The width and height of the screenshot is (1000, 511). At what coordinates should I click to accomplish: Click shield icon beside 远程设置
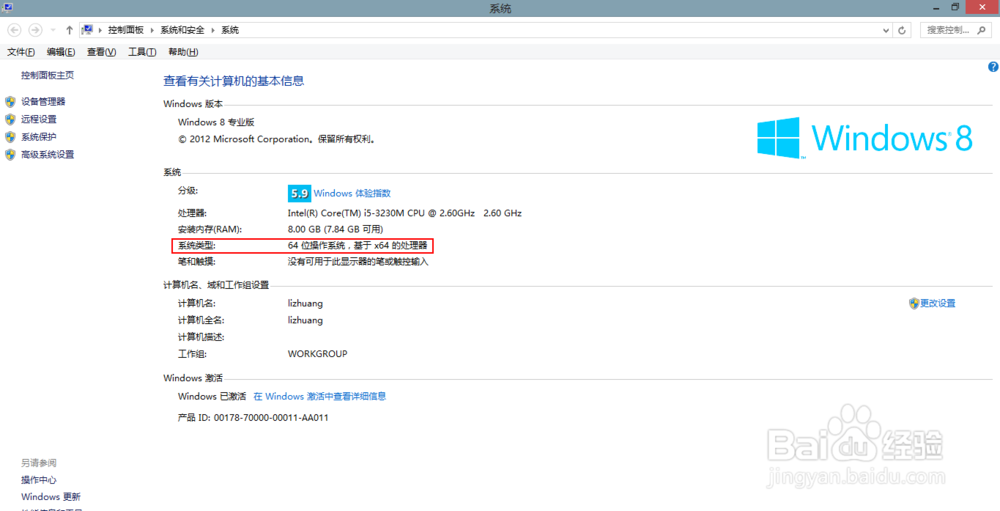10,119
